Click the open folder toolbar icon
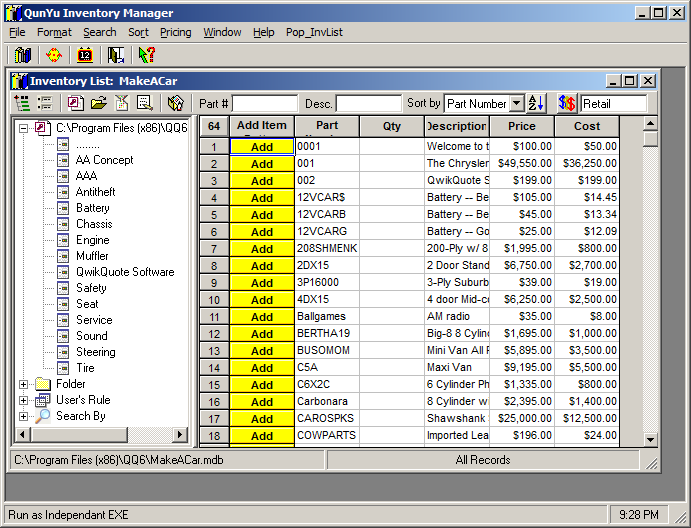Screen dimensions: 691x528 (x=98, y=103)
